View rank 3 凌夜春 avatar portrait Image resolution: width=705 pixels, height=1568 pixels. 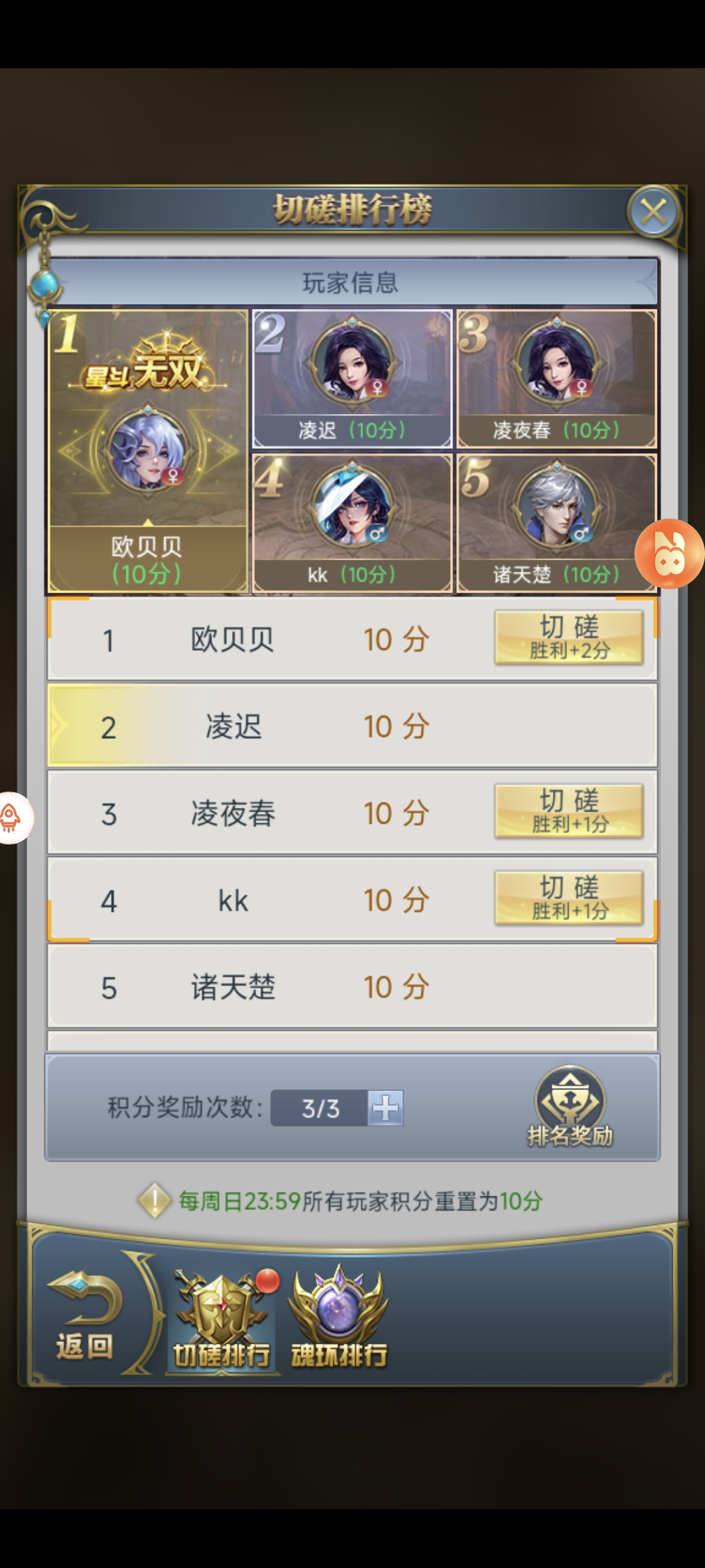tap(556, 362)
